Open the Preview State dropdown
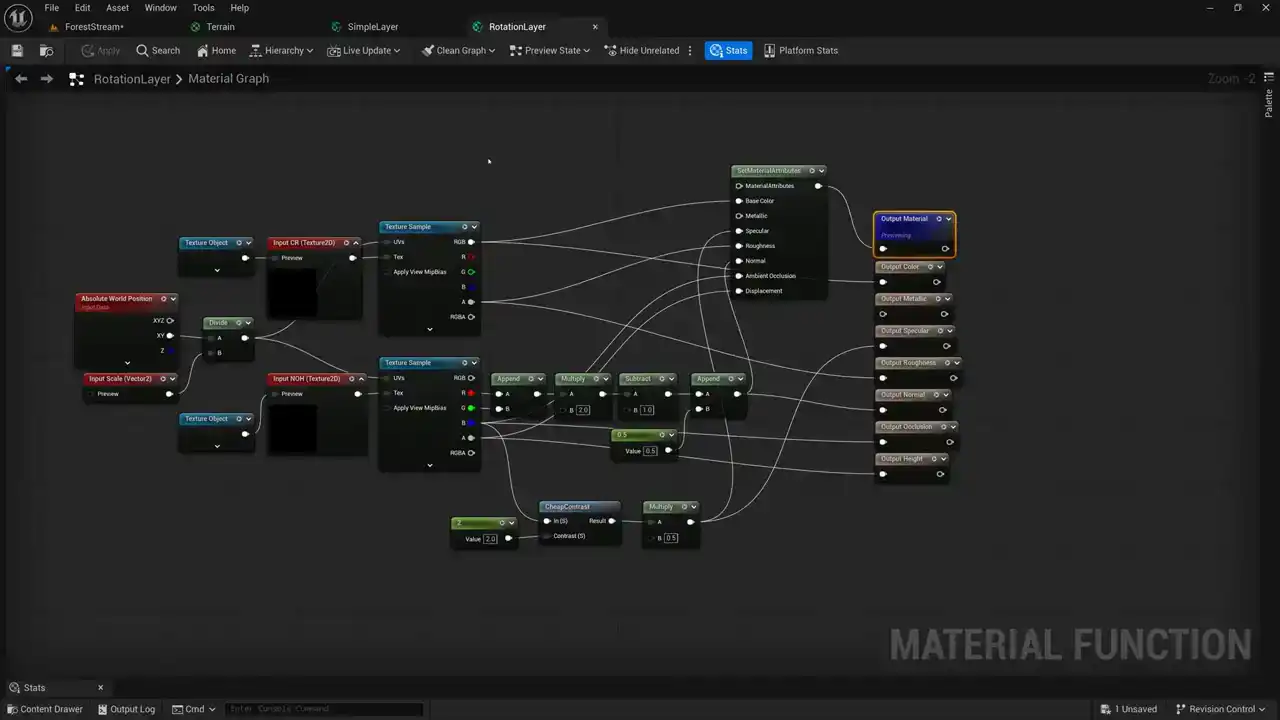Image resolution: width=1280 pixels, height=720 pixels. 549,51
